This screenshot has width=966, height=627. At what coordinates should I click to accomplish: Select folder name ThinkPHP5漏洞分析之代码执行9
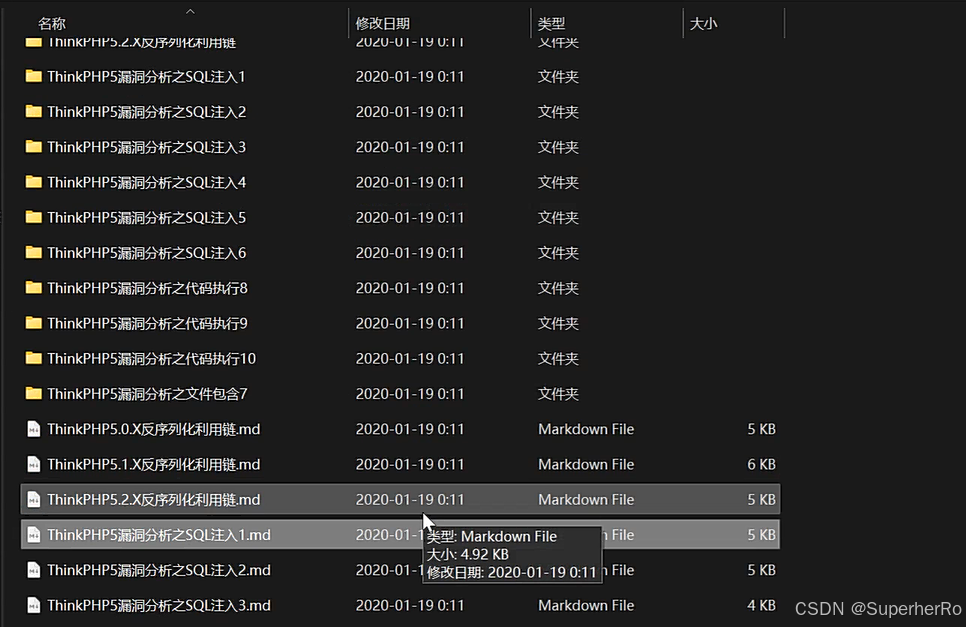(x=147, y=323)
